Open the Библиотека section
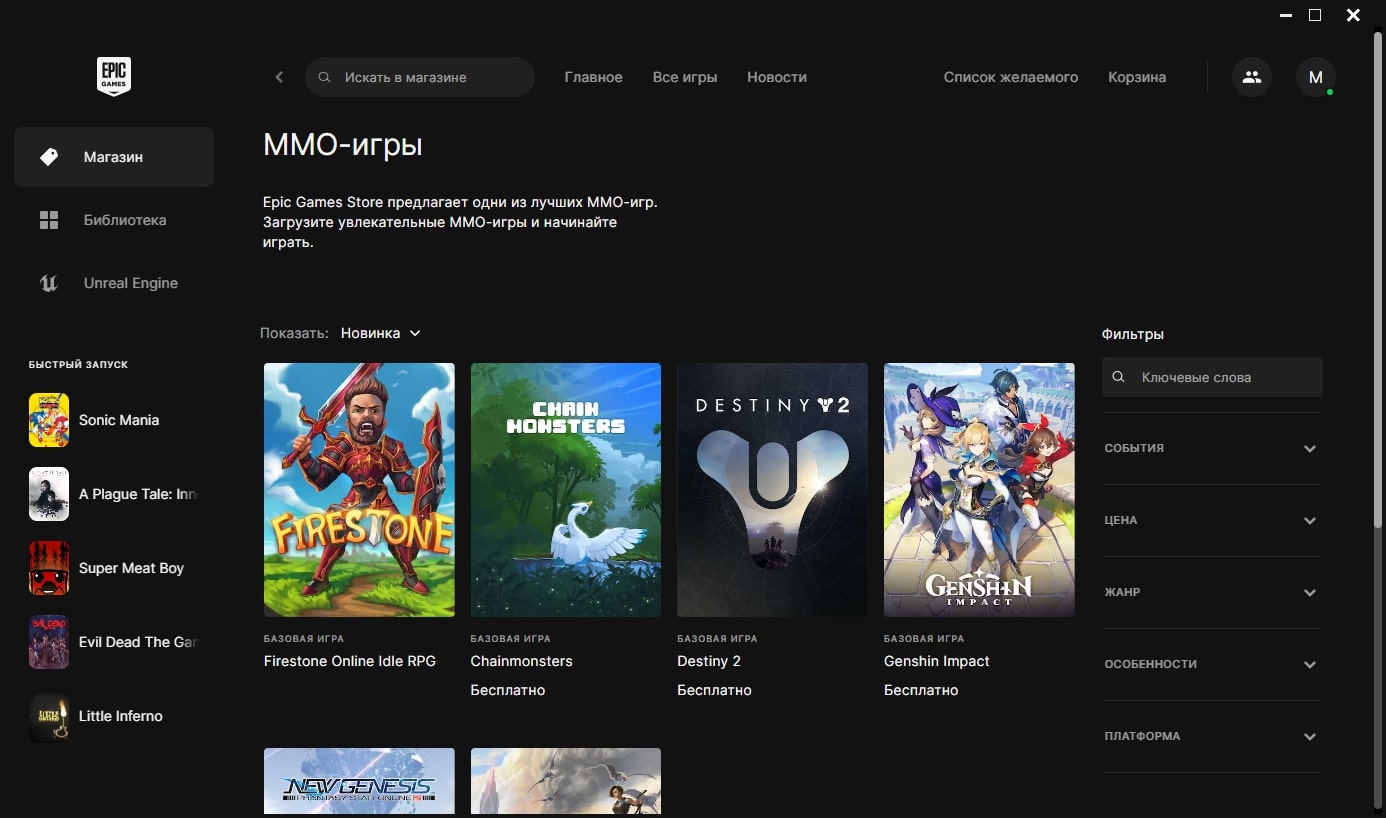 [114, 220]
